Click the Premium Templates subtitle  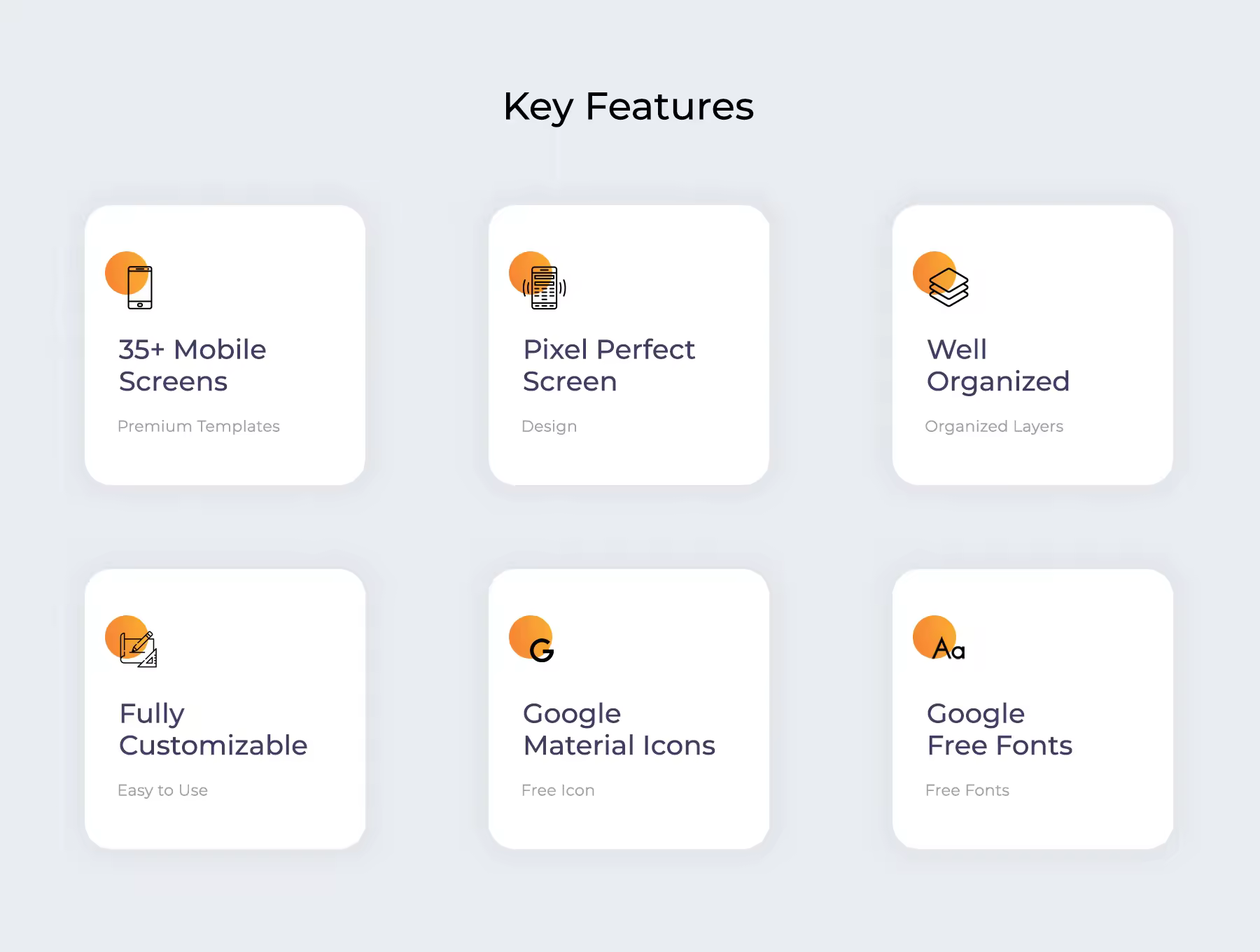pos(199,426)
